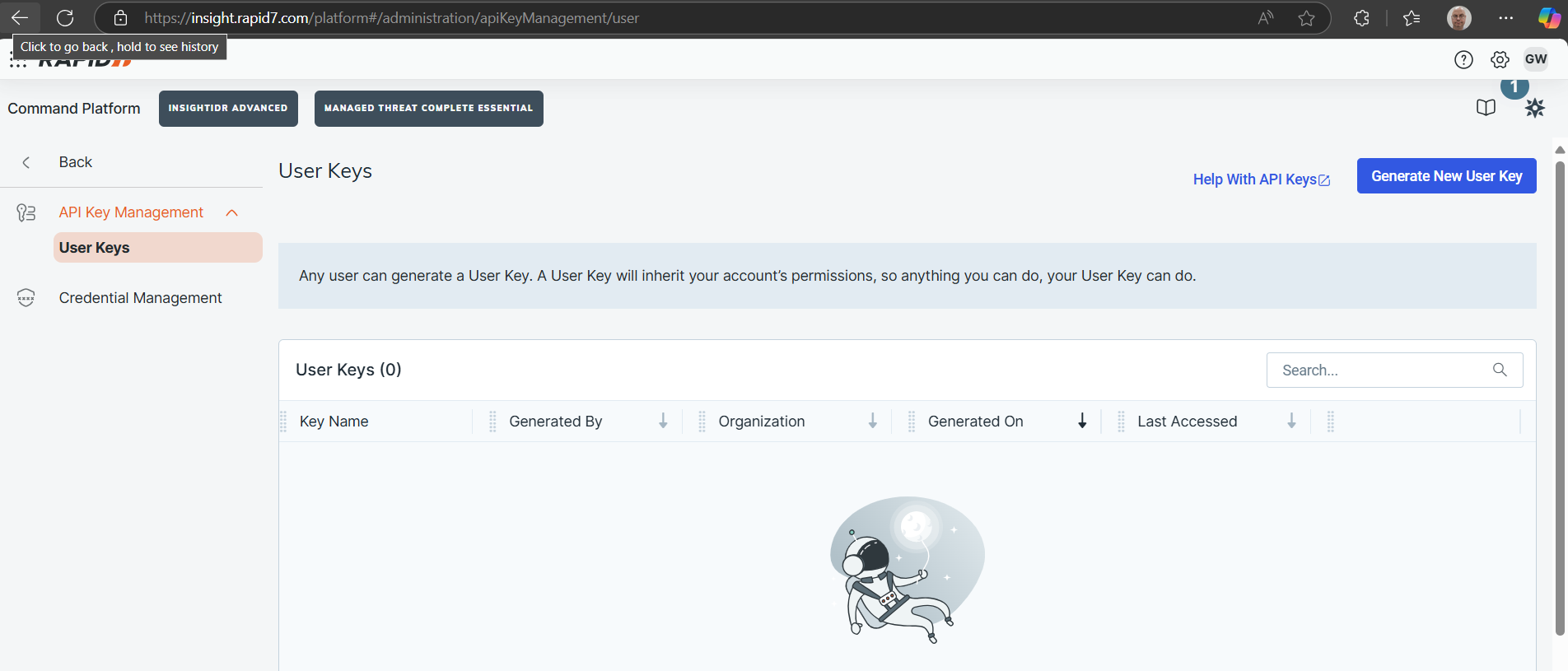Click the Key Name column header
The image size is (1568, 671).
pyautogui.click(x=334, y=422)
